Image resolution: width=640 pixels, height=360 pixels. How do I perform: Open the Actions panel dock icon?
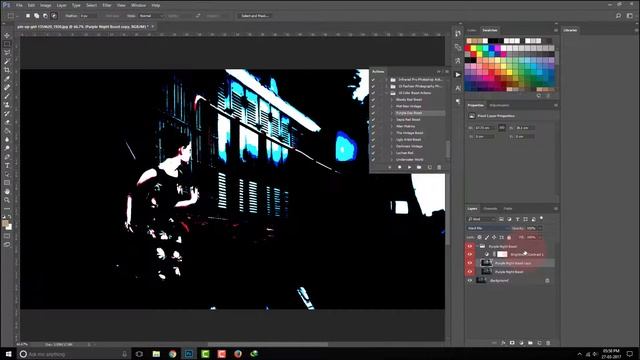click(458, 75)
